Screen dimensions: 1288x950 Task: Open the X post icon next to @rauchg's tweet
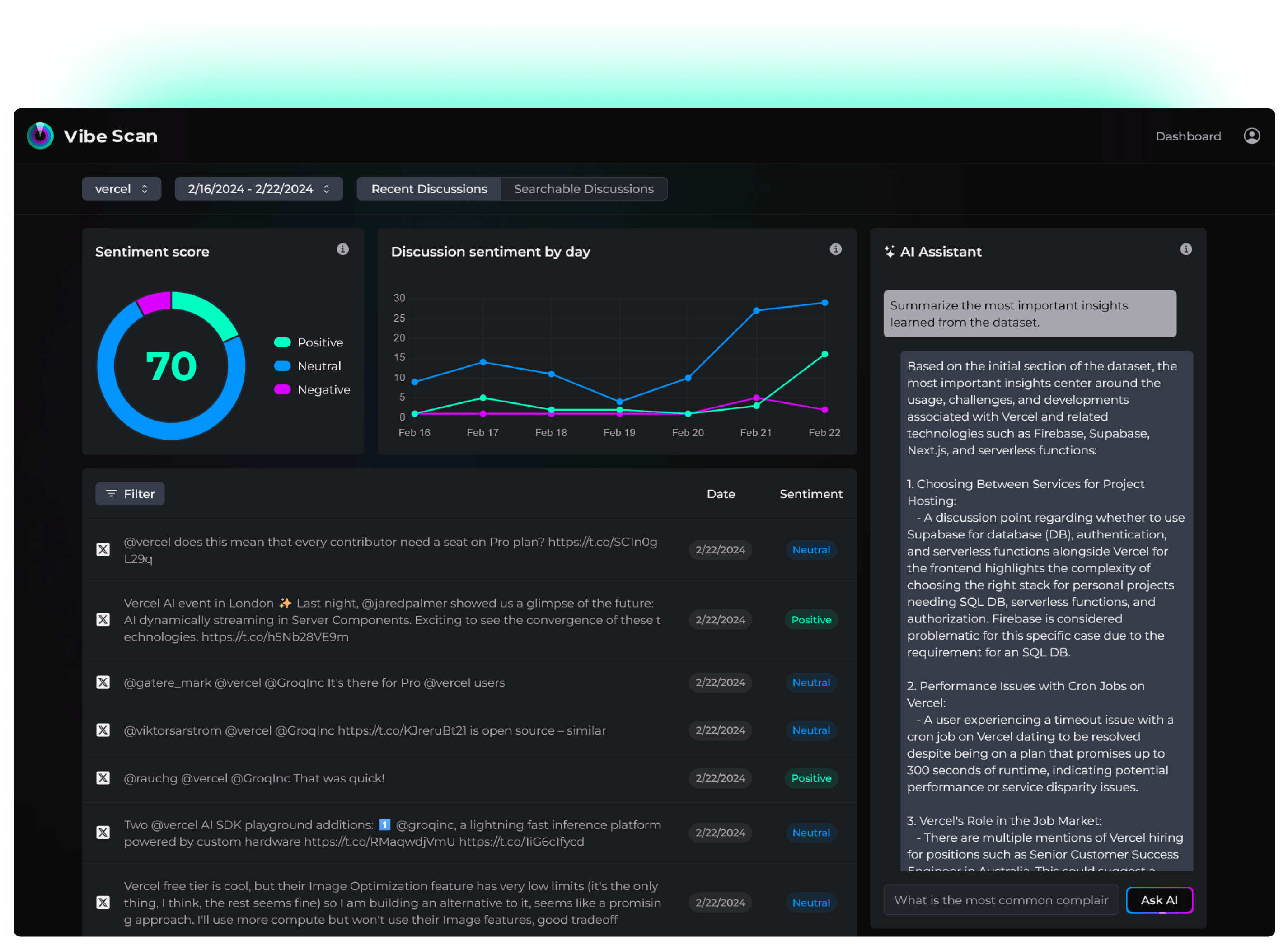pyautogui.click(x=103, y=778)
